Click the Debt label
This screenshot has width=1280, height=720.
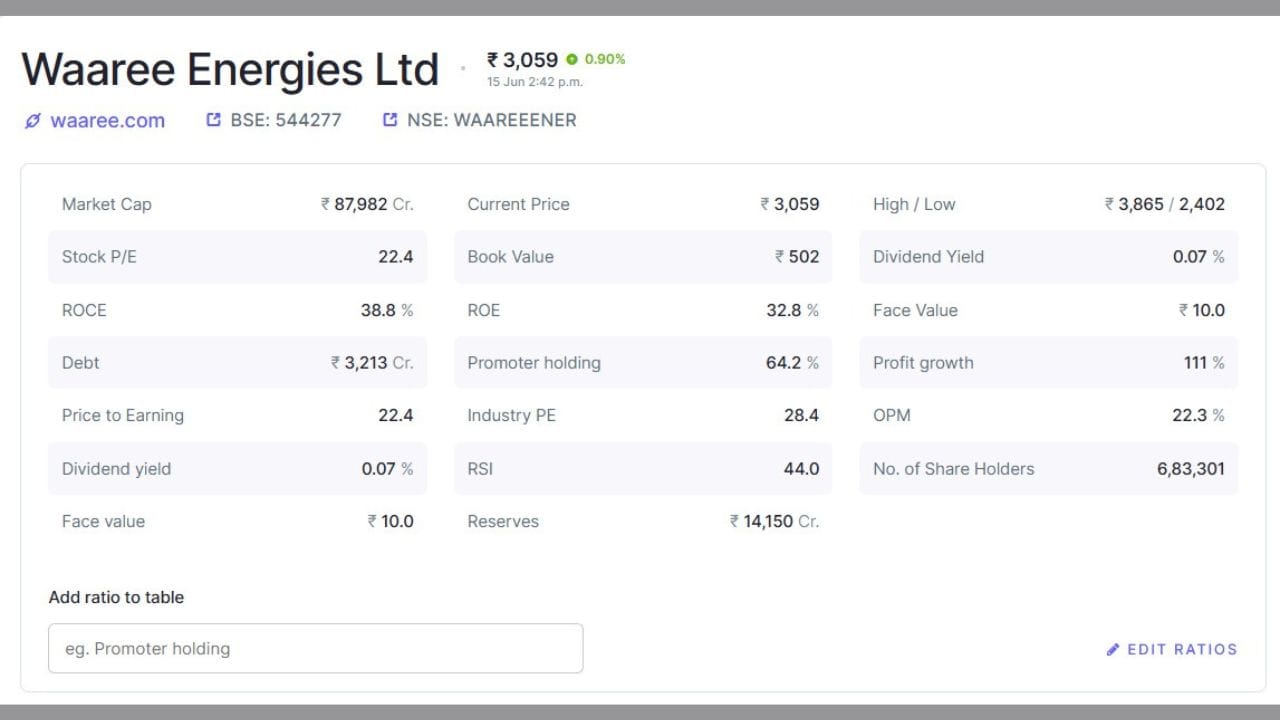(x=80, y=363)
